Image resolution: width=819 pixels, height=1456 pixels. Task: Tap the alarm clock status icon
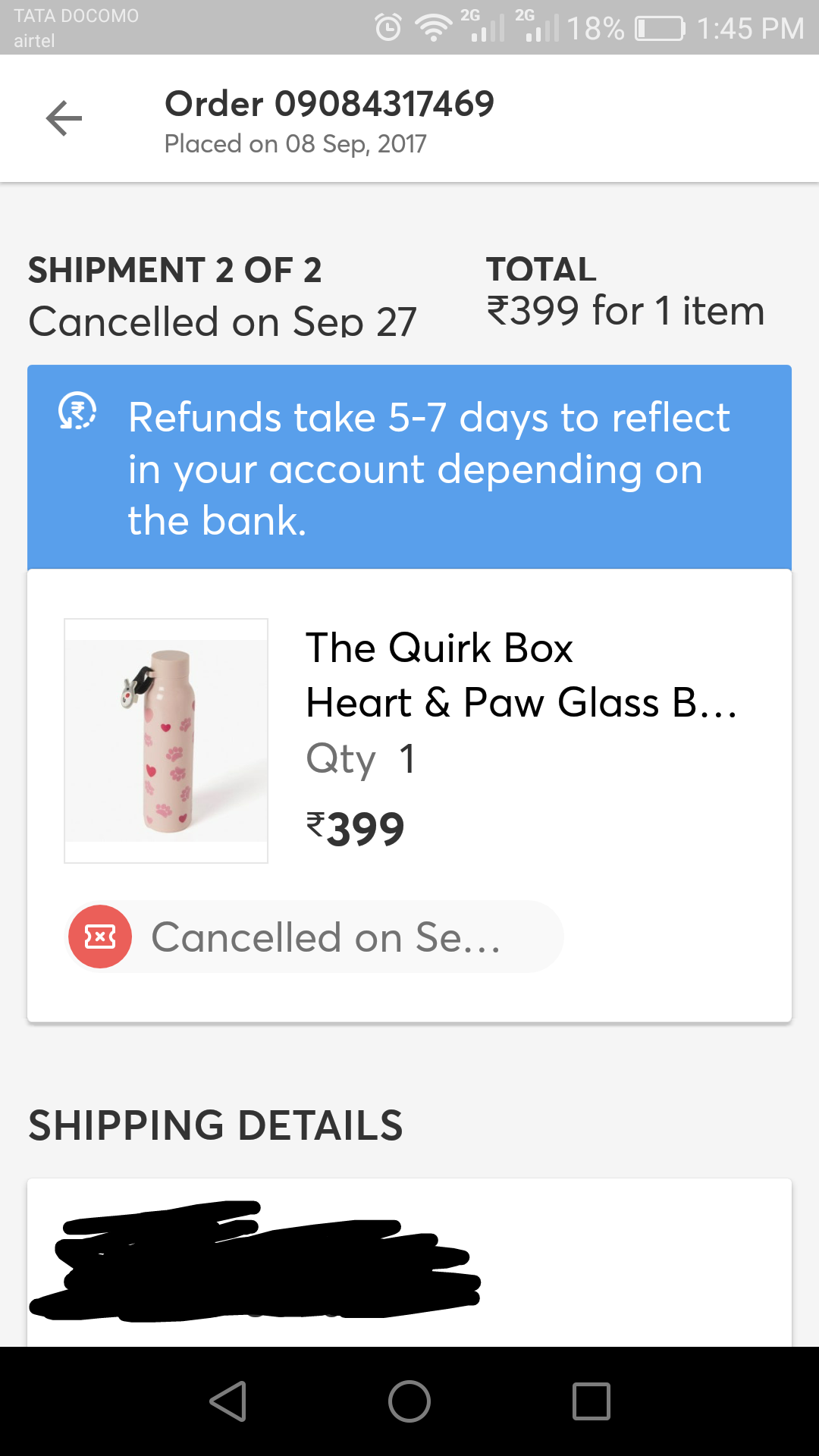(x=388, y=28)
